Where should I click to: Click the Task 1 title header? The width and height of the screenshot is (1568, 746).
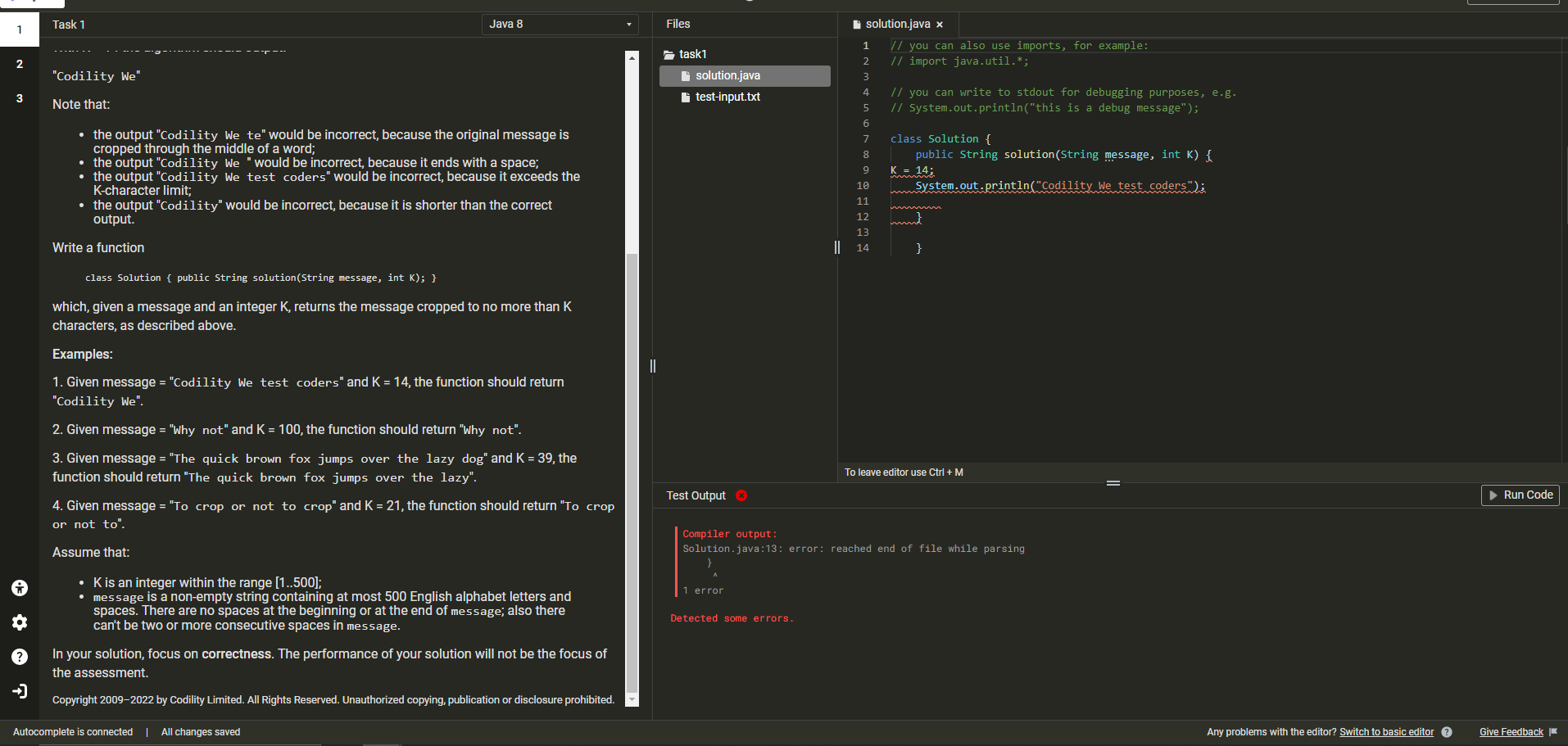(x=69, y=25)
